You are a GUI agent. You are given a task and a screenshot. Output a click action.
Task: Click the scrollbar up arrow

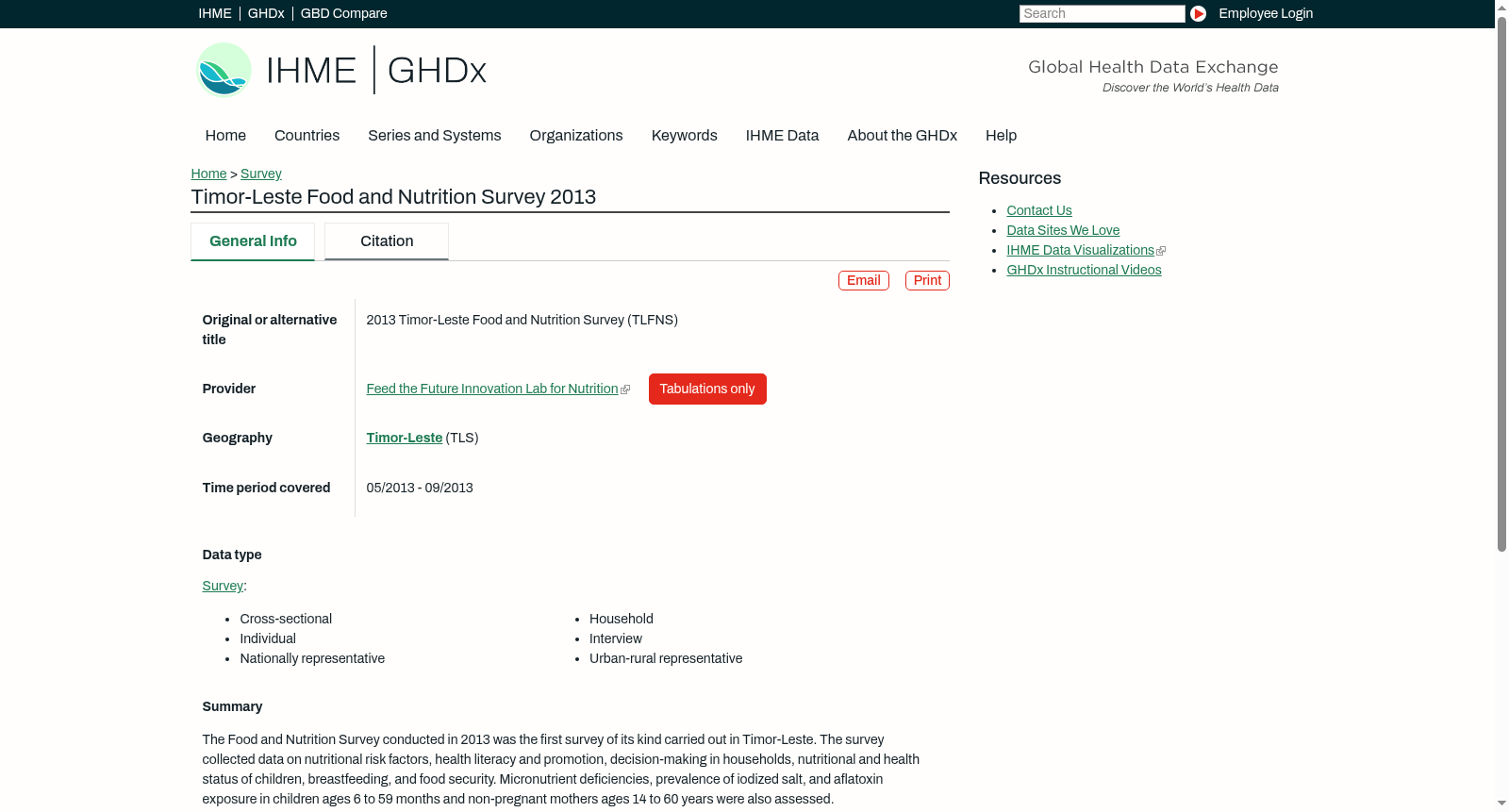[x=1501, y=7]
